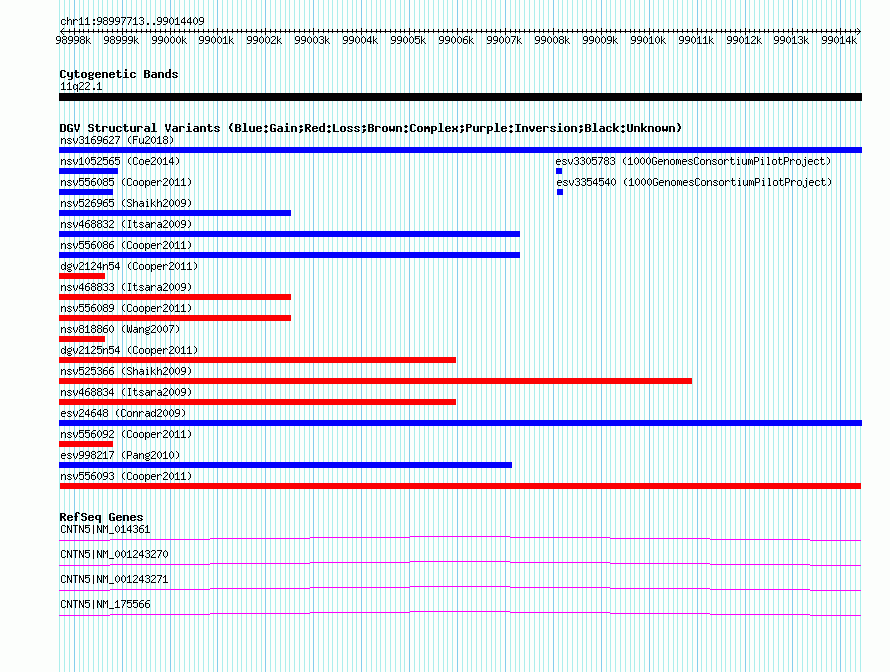Open the CNTN5|NM_014361 gene label
Viewport: 890px width, 672px height.
105,530
